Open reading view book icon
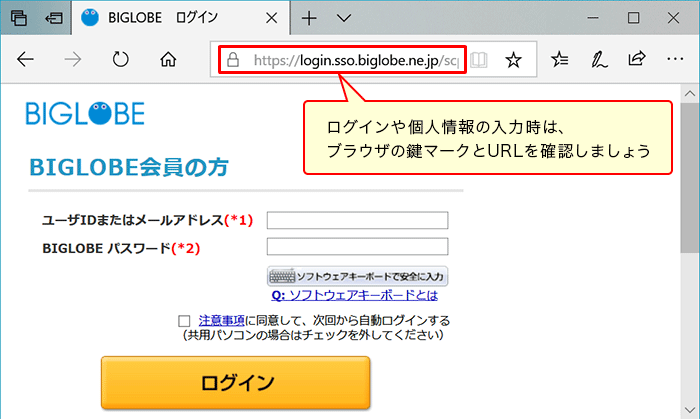The width and height of the screenshot is (700, 419). click(x=479, y=60)
